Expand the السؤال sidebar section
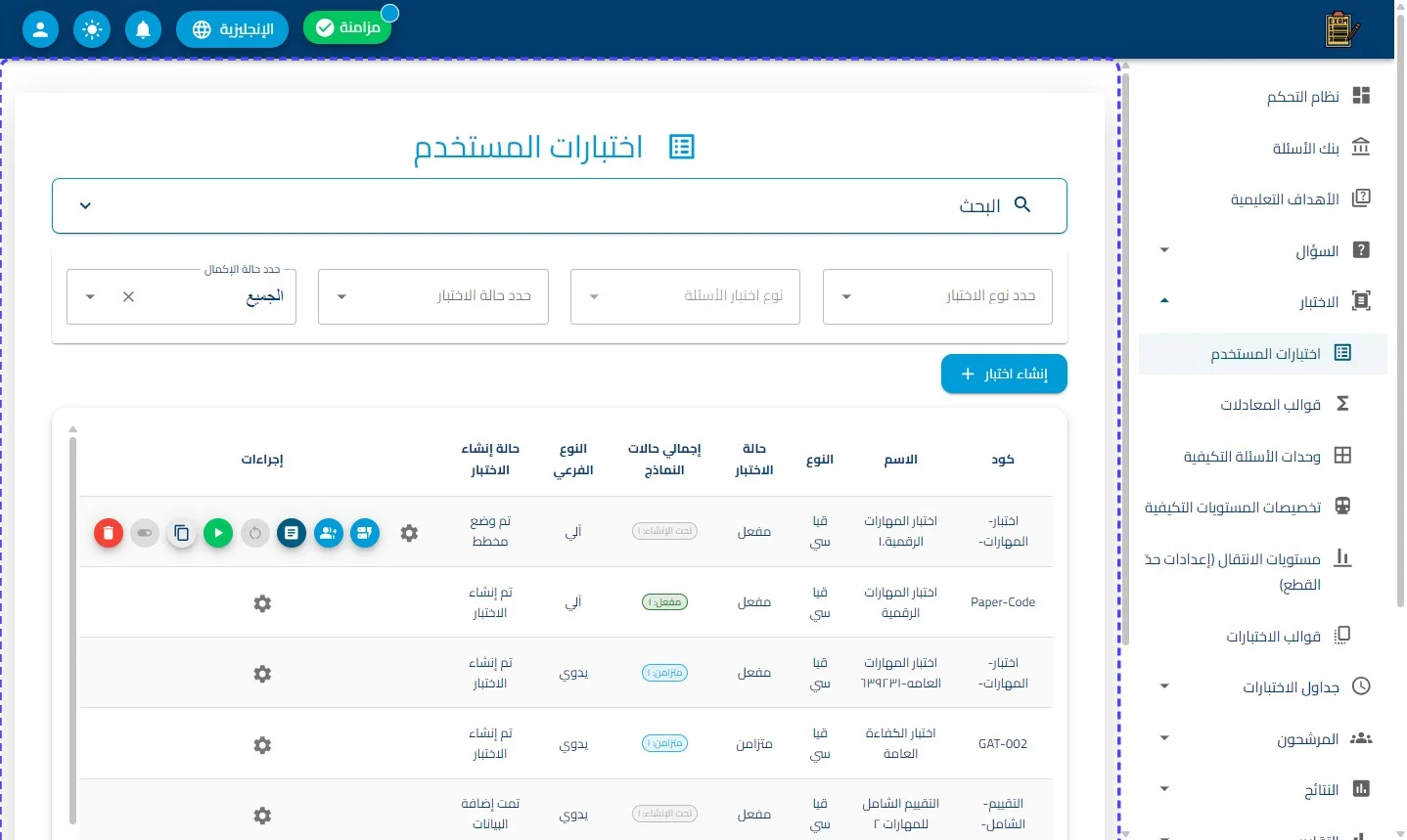The image size is (1407, 840). [x=1263, y=250]
